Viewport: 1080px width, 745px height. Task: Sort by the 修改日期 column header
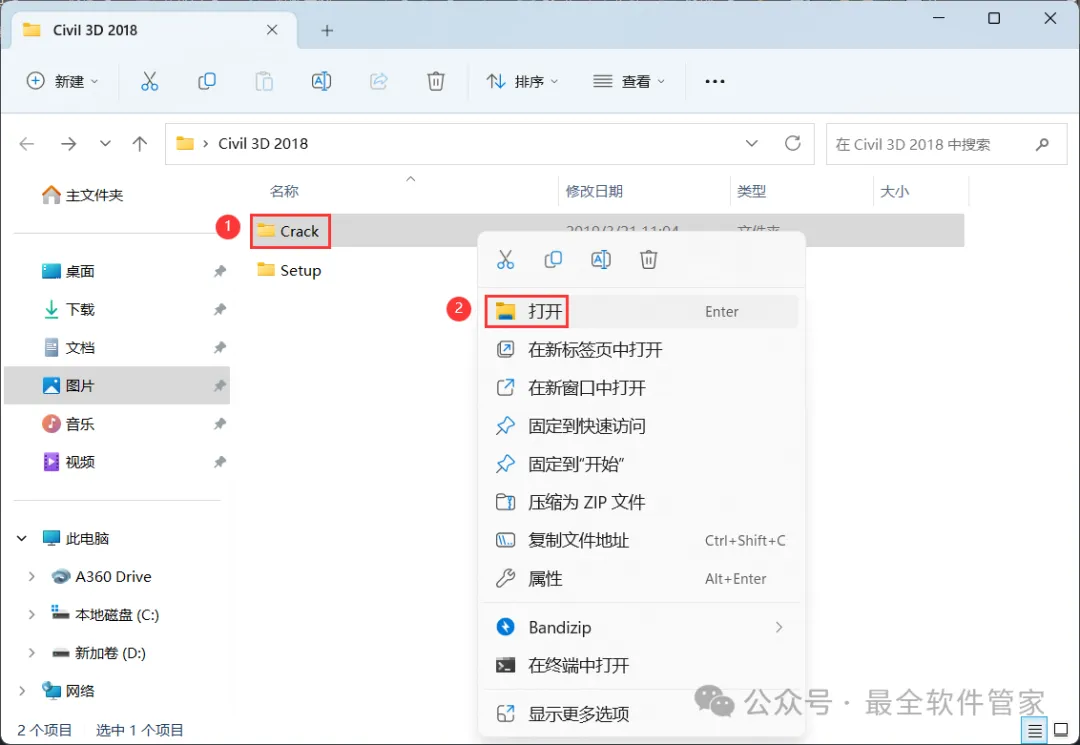tap(594, 191)
